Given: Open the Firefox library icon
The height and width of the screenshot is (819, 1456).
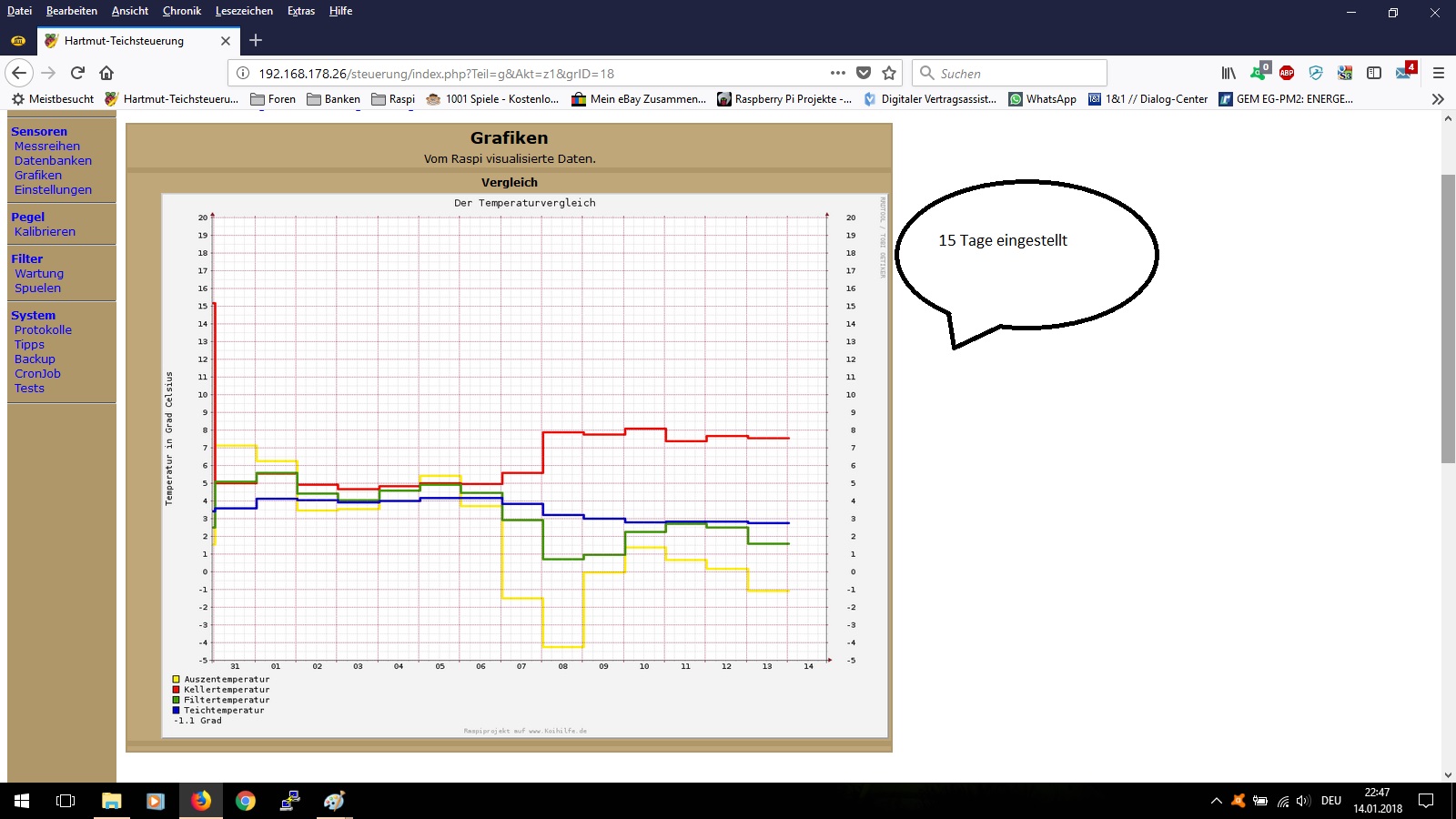Looking at the screenshot, I should click(1228, 73).
